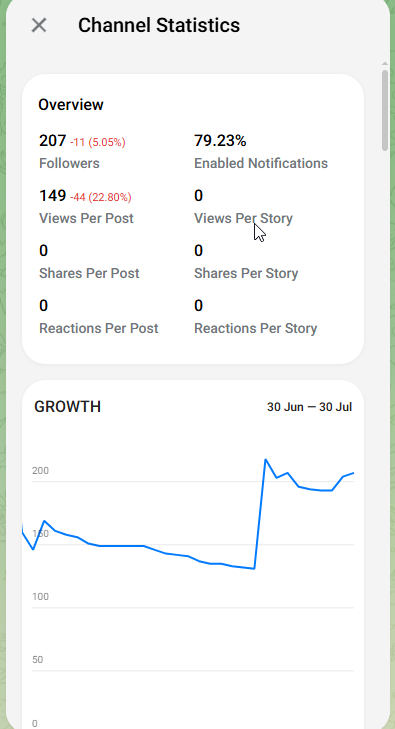Close the Channel Statistics panel
The height and width of the screenshot is (729, 395).
pyautogui.click(x=39, y=25)
